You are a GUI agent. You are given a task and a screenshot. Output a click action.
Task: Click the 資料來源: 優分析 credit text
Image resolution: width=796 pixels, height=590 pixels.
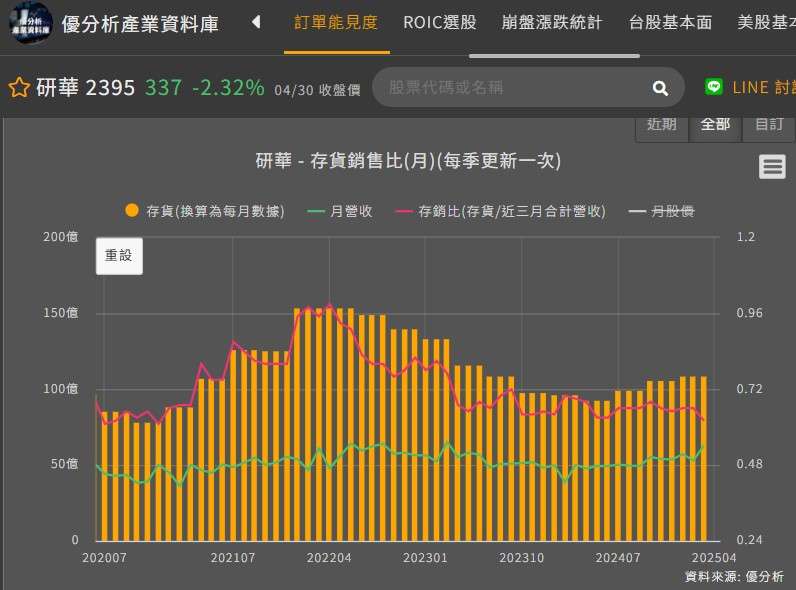tap(734, 577)
